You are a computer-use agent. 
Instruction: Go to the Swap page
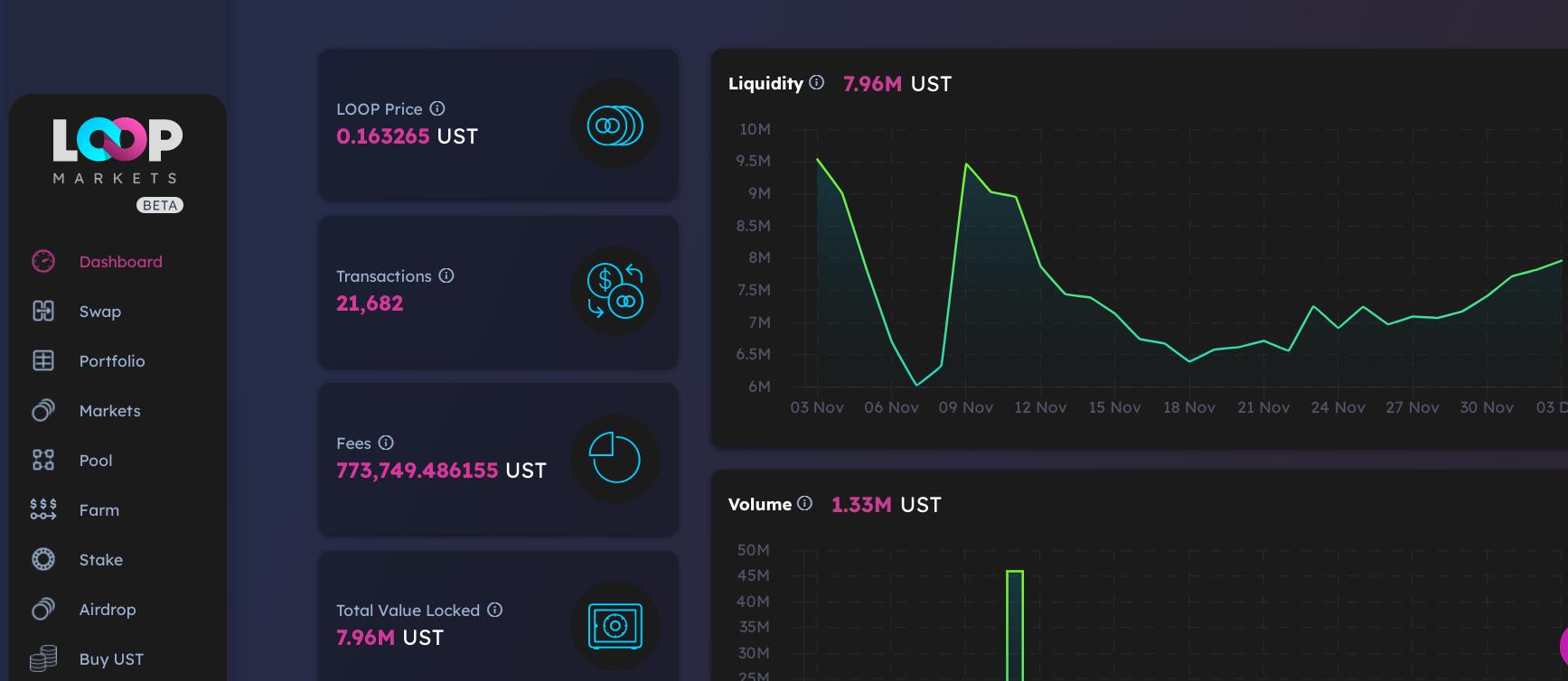pyautogui.click(x=99, y=311)
